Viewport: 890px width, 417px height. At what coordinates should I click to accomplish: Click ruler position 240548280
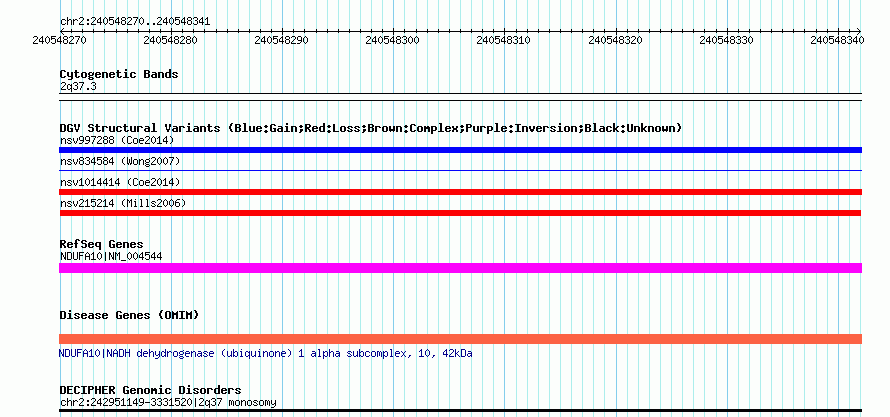pyautogui.click(x=171, y=40)
